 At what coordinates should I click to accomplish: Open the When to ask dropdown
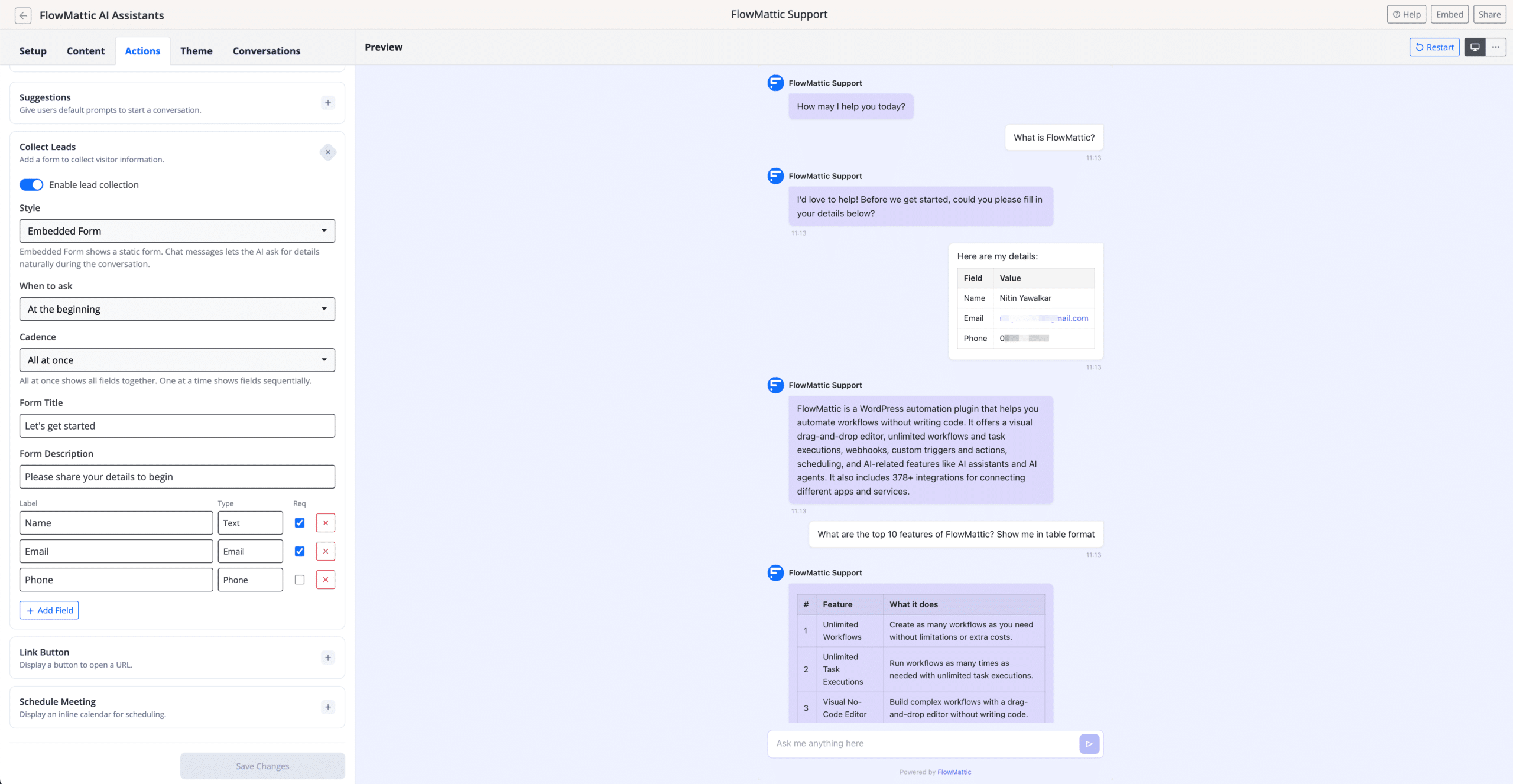point(177,308)
